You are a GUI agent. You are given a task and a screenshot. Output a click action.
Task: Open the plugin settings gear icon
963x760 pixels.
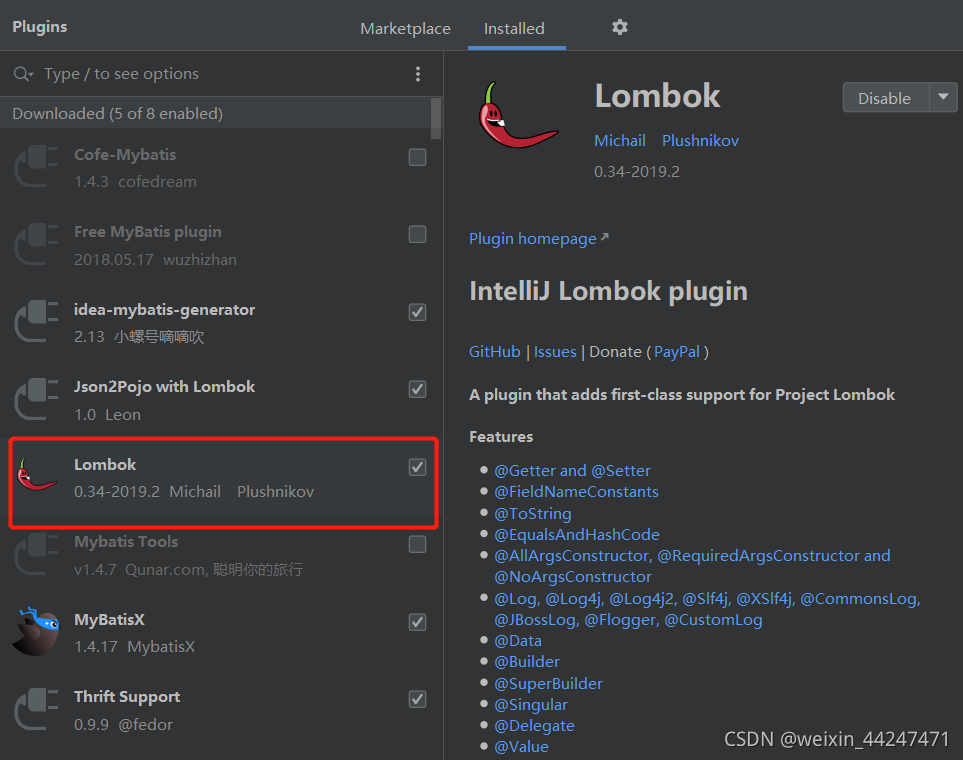coord(619,28)
